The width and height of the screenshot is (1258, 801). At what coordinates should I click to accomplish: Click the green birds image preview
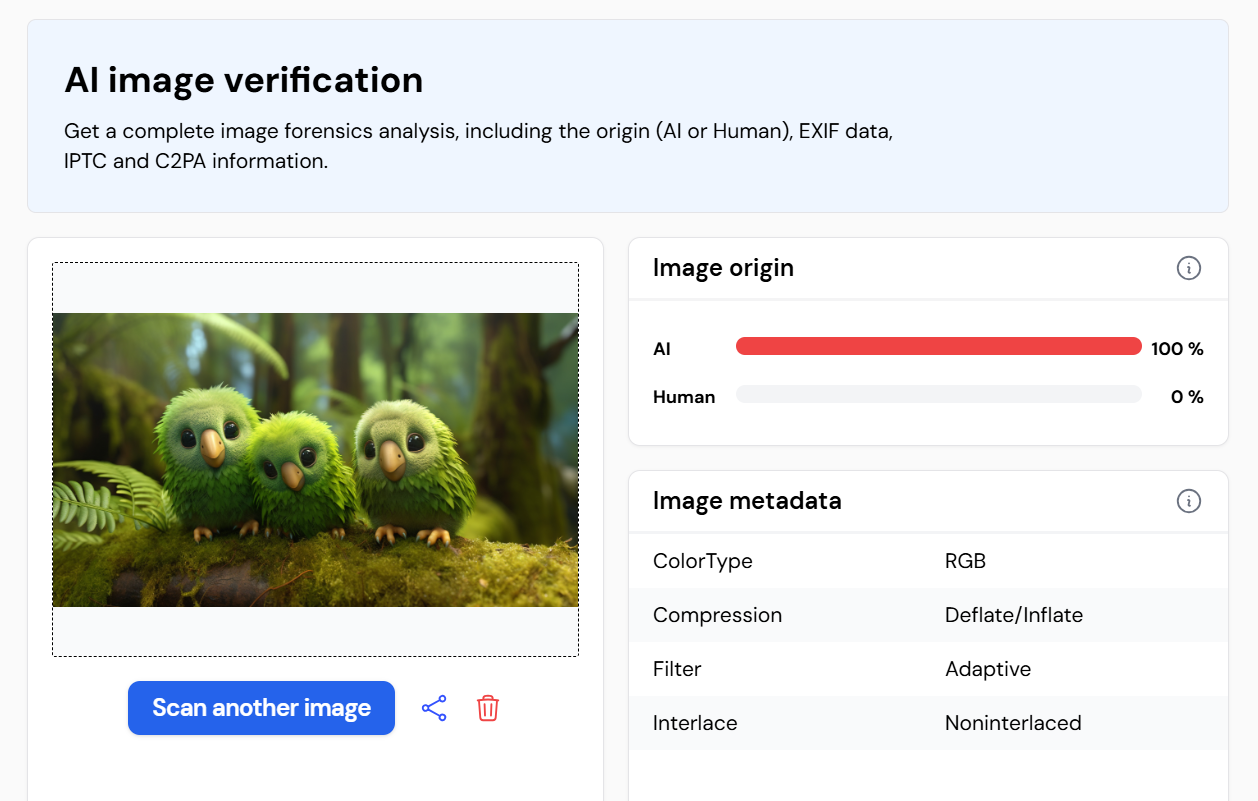315,460
